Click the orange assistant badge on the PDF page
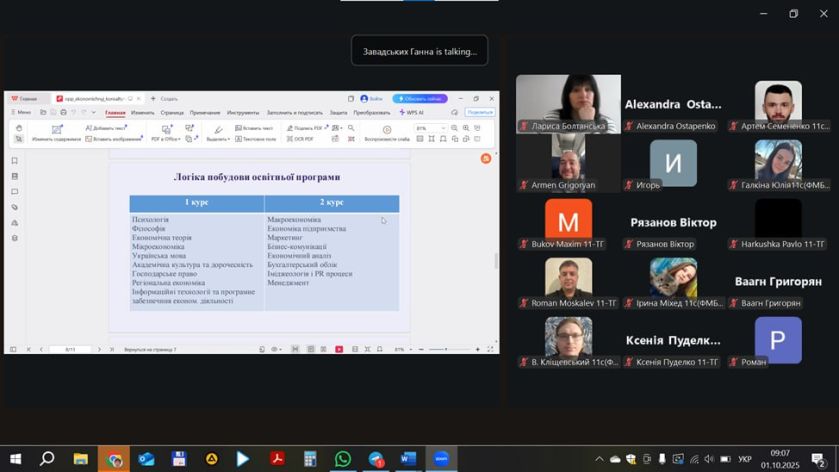 pos(485,158)
